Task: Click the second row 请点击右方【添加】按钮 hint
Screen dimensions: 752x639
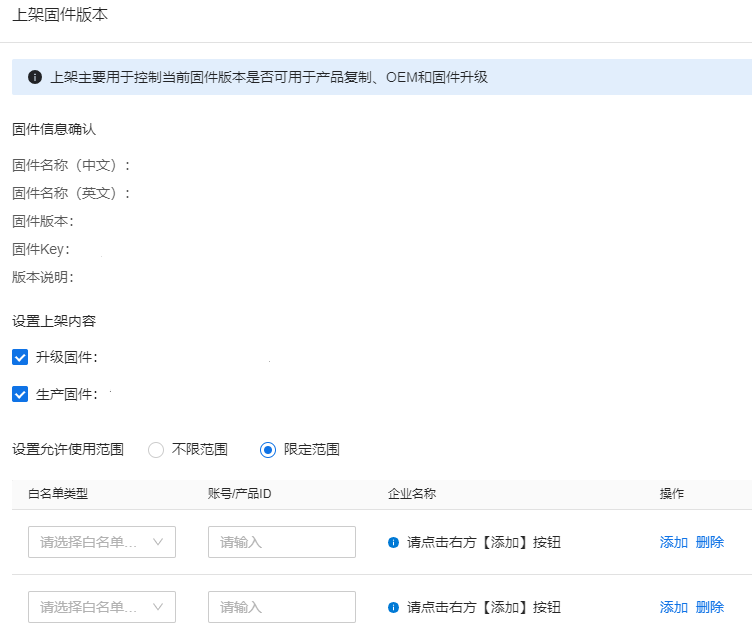Action: [483, 607]
